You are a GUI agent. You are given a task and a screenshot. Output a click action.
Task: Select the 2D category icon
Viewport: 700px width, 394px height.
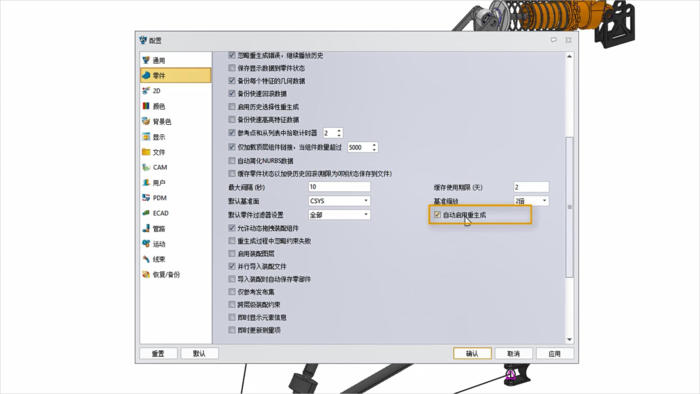(146, 91)
